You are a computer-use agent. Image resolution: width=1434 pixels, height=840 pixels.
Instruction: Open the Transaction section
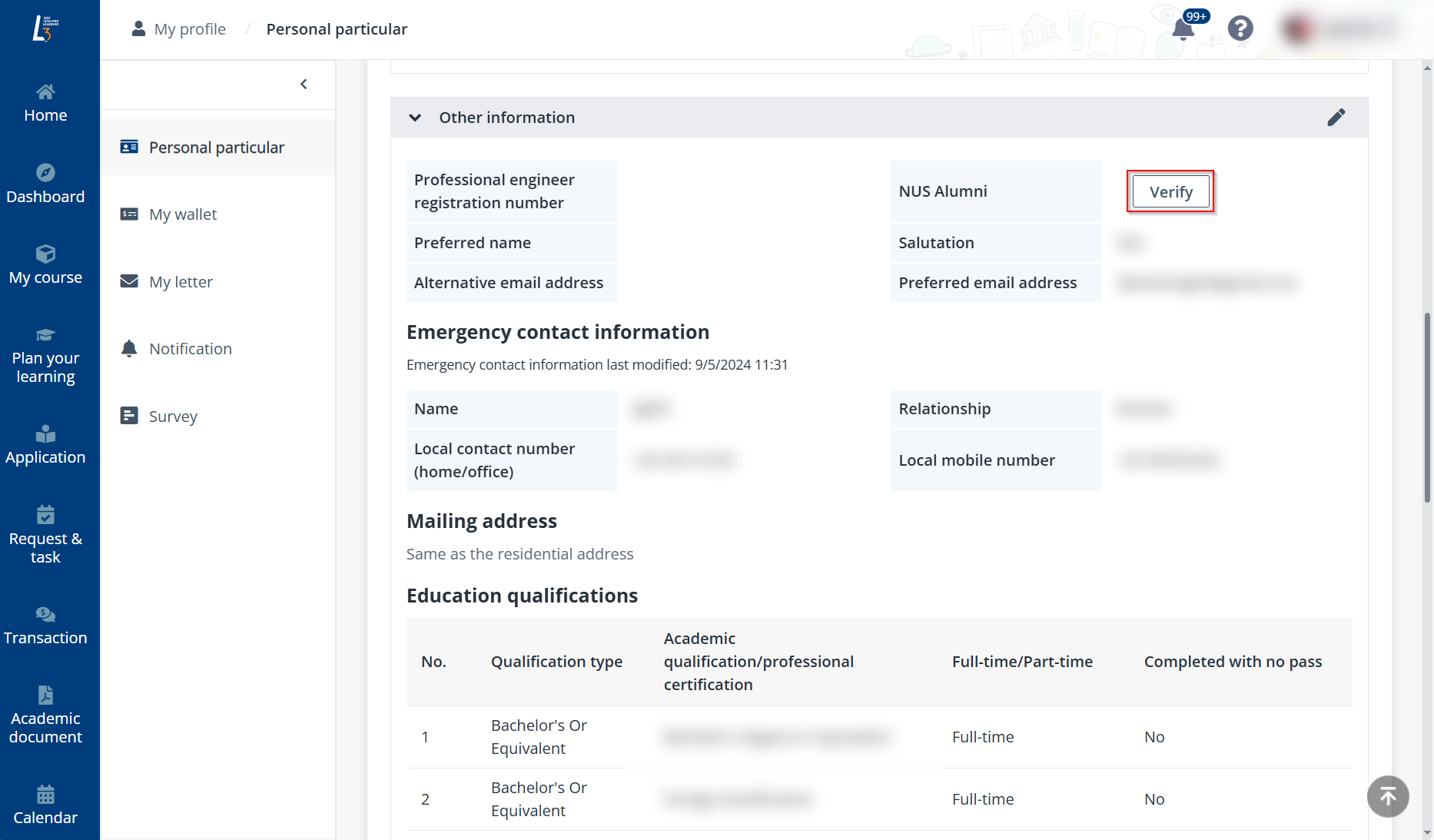click(45, 626)
